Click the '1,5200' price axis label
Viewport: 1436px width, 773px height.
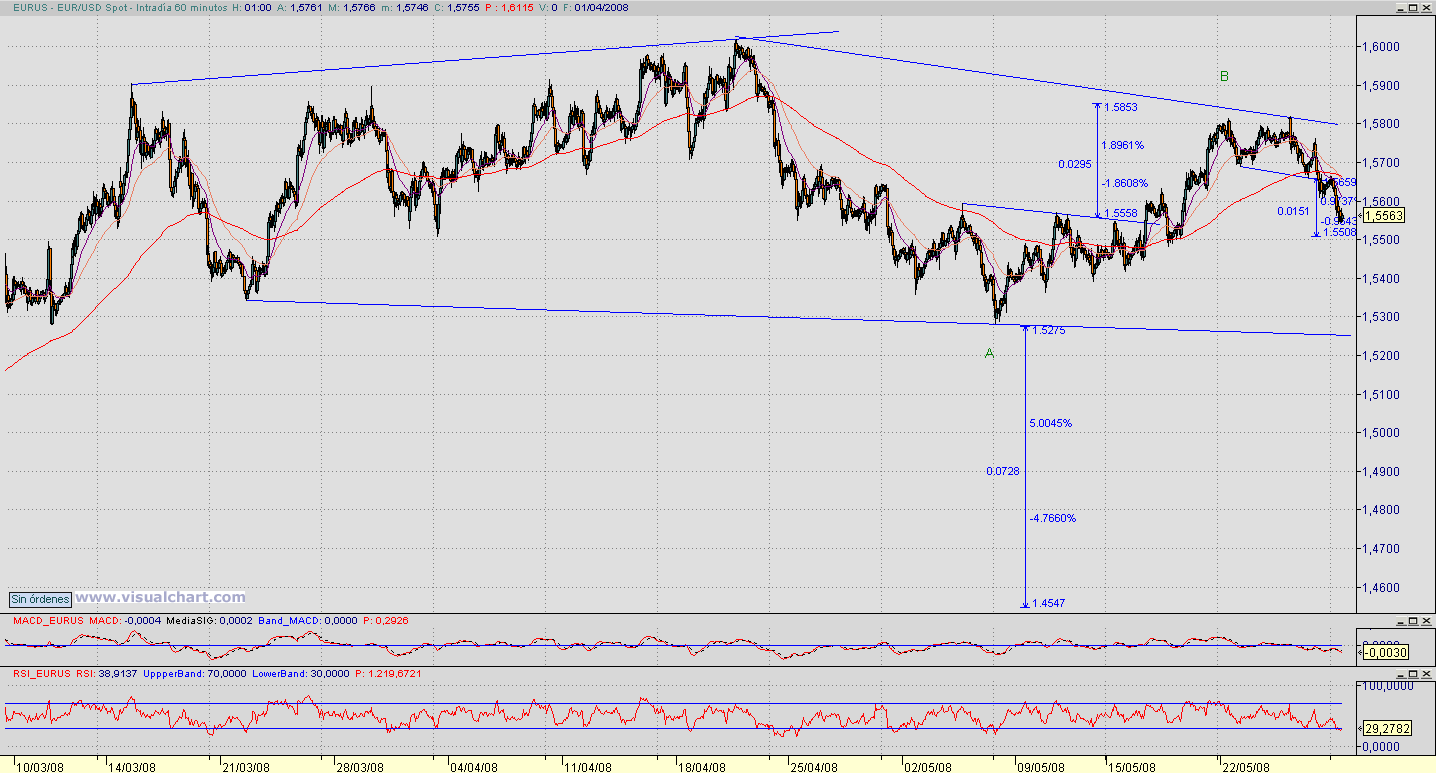1381,356
